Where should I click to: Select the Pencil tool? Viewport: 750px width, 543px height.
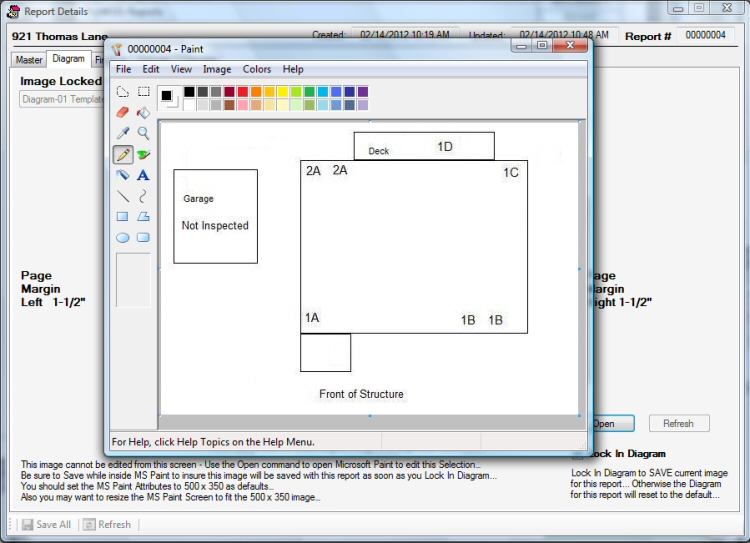pyautogui.click(x=123, y=154)
